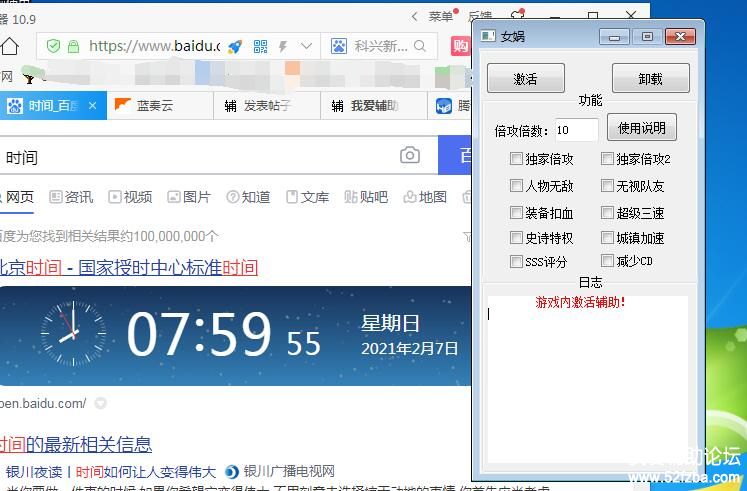Click the 2021年2月7日 date text
The image size is (747, 491).
click(x=409, y=349)
